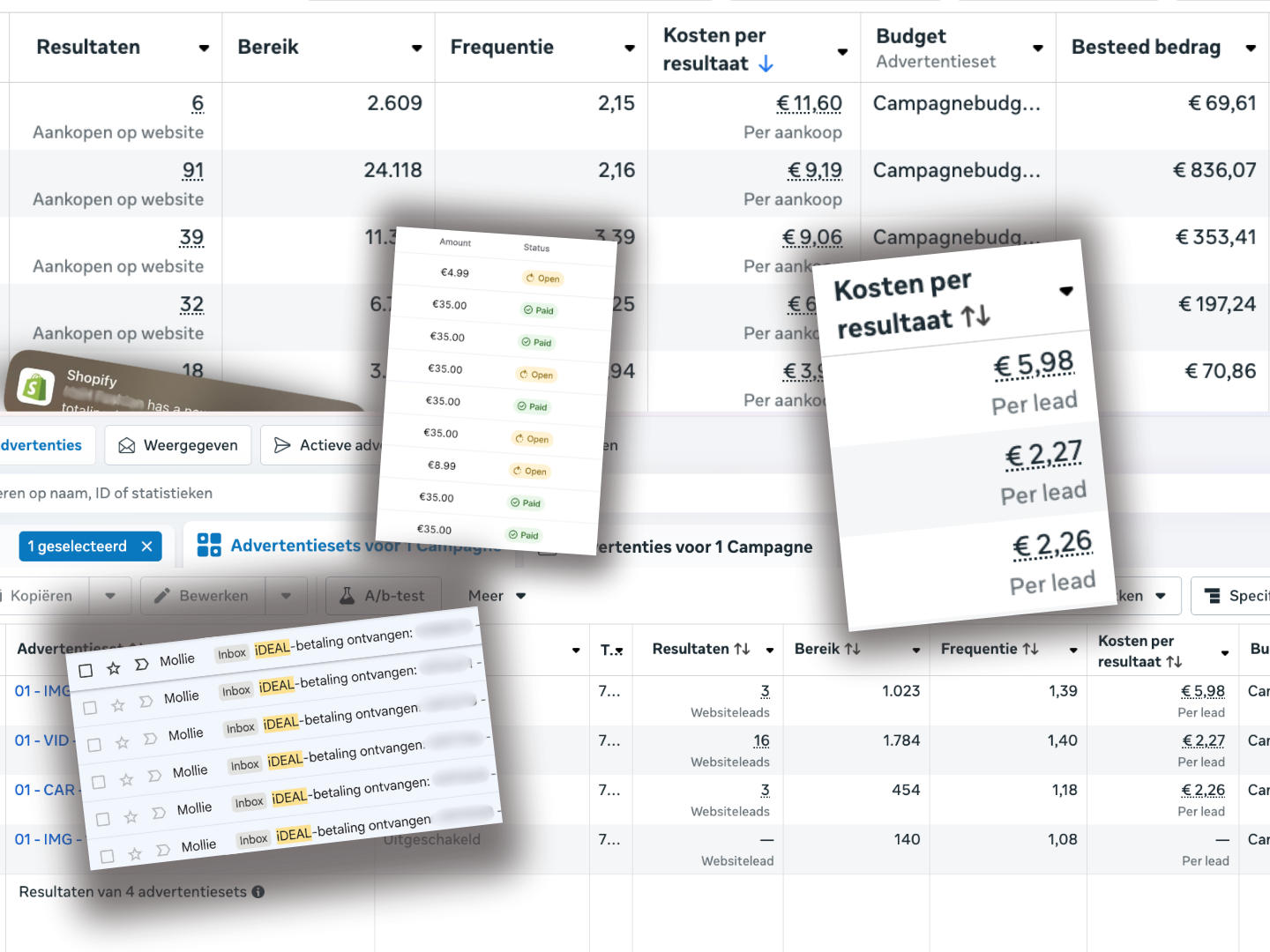Tick the third Mollie email checkbox

click(94, 745)
